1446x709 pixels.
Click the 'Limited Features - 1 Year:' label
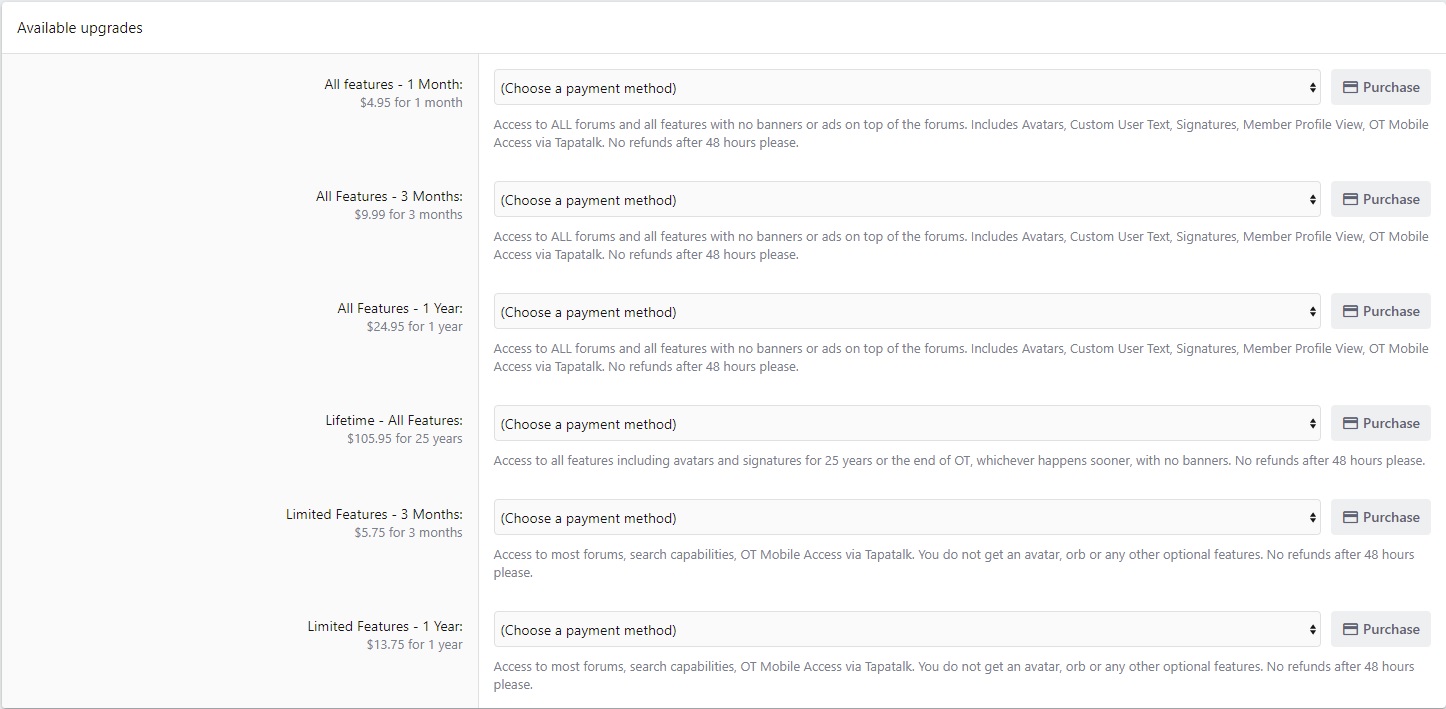point(385,627)
